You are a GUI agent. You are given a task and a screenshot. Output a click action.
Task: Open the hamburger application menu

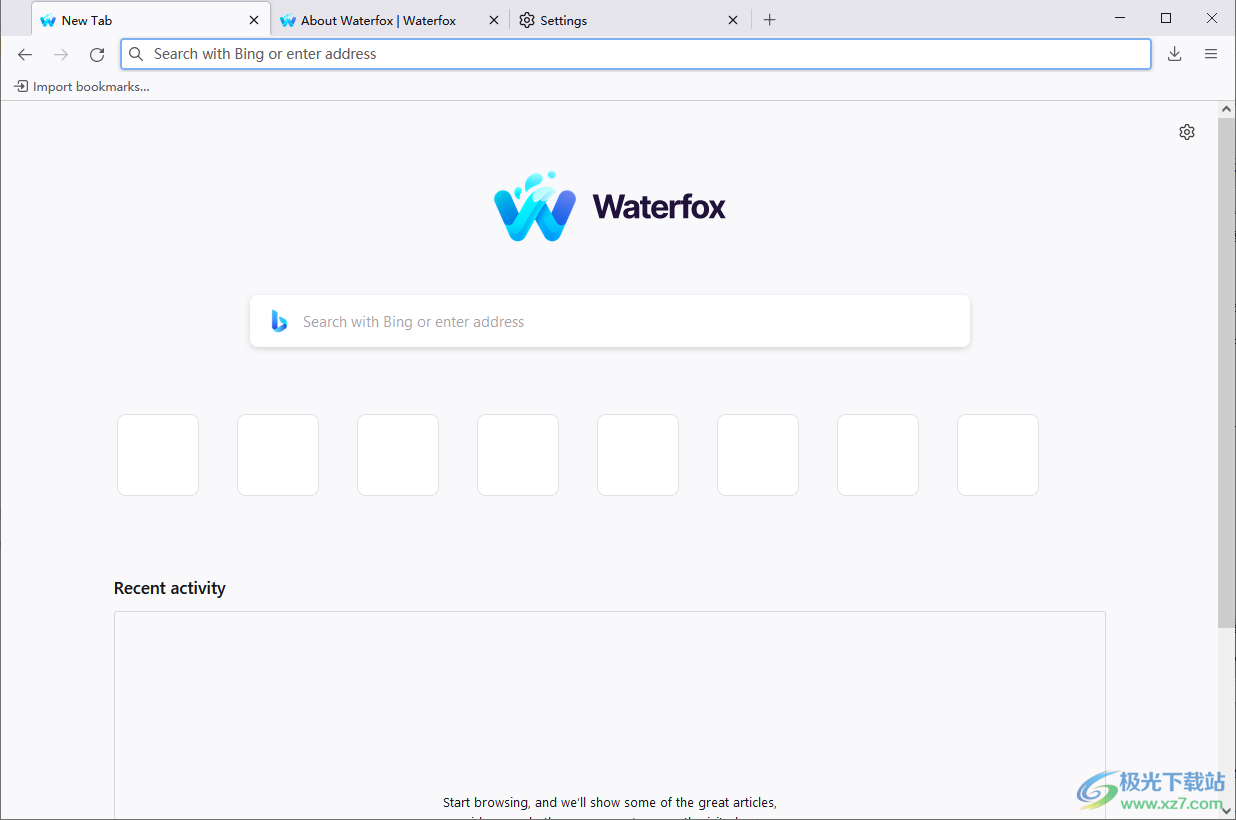pos(1211,54)
